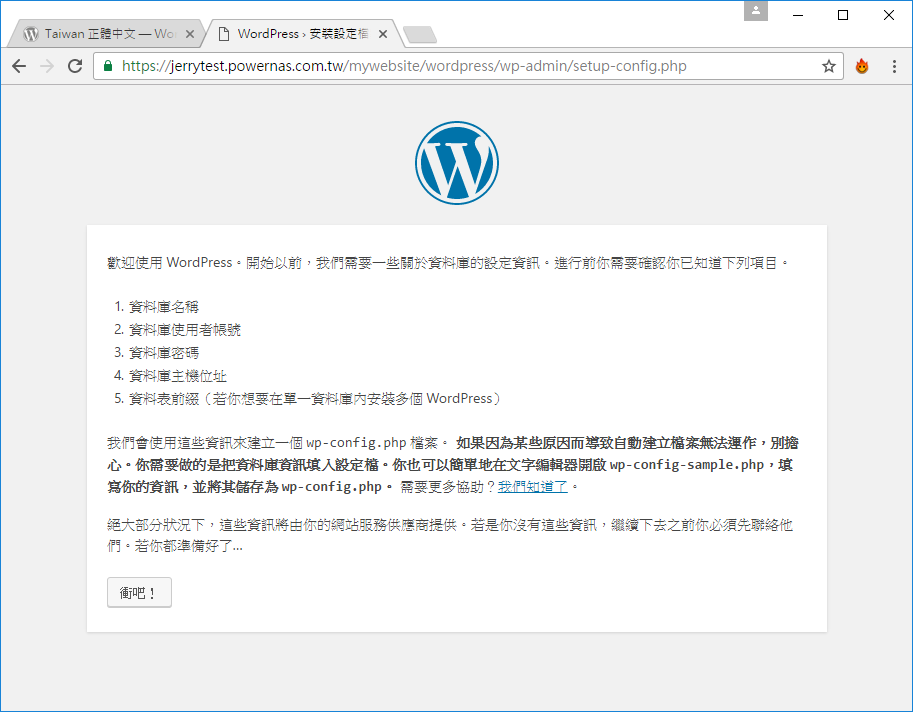Image resolution: width=913 pixels, height=712 pixels.
Task: Click the 資料表前綴 list item
Action: [x=314, y=398]
